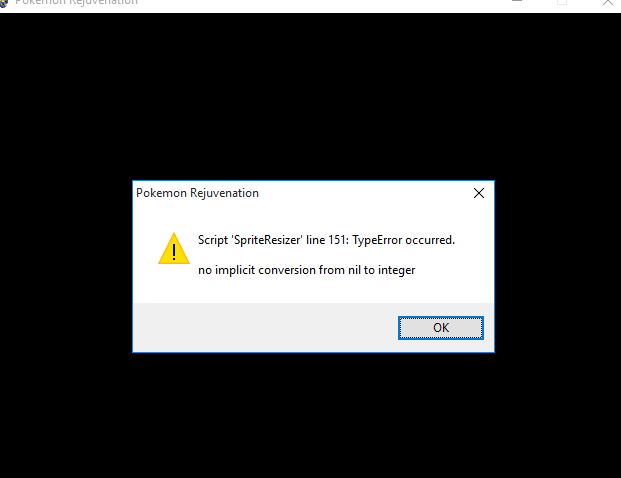Close the main Pokemon Rejuvenation game window
Image resolution: width=621 pixels, height=478 pixels.
pos(608,2)
